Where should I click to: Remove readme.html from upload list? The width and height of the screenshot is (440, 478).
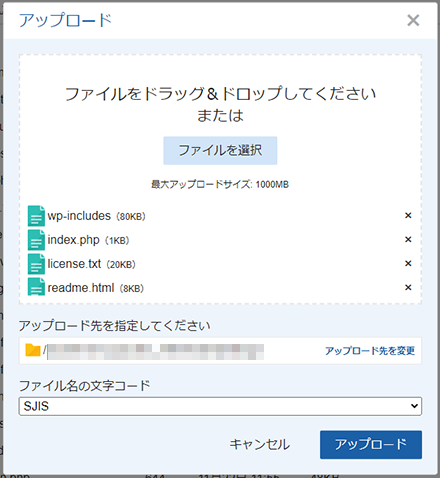tap(408, 288)
